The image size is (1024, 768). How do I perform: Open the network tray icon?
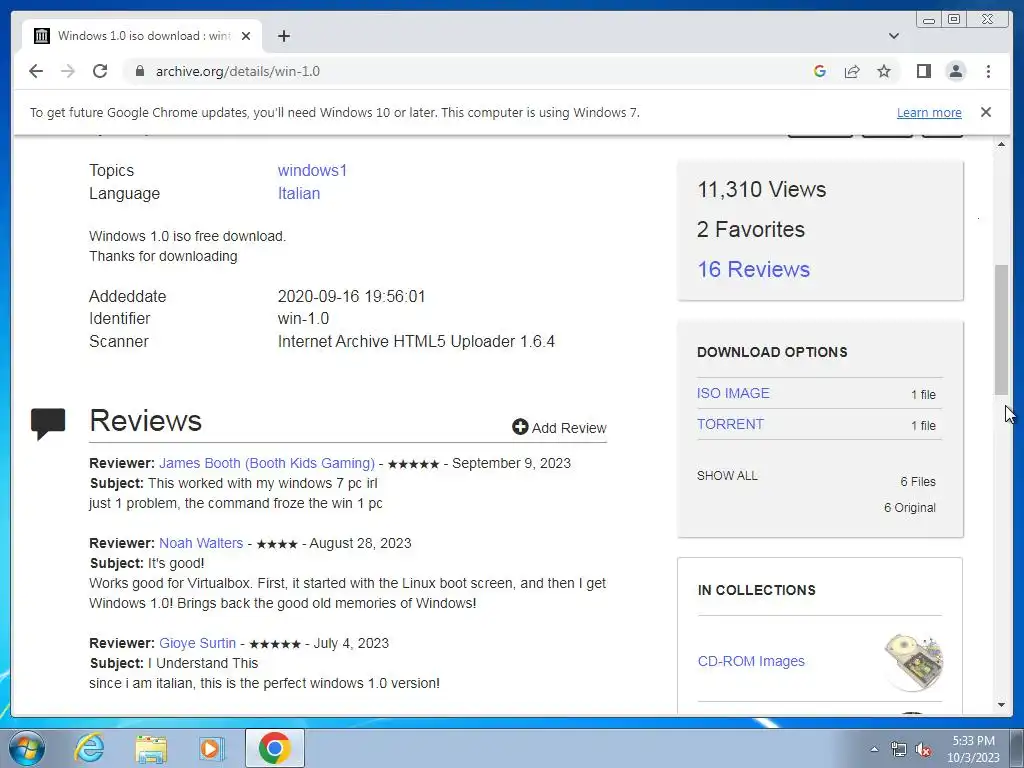pos(899,750)
